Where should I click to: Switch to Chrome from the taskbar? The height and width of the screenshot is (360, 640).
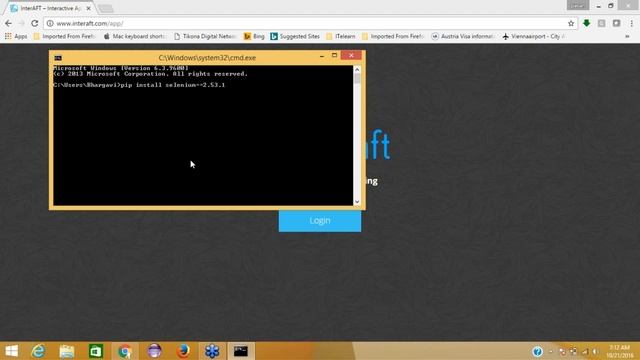[x=124, y=351]
